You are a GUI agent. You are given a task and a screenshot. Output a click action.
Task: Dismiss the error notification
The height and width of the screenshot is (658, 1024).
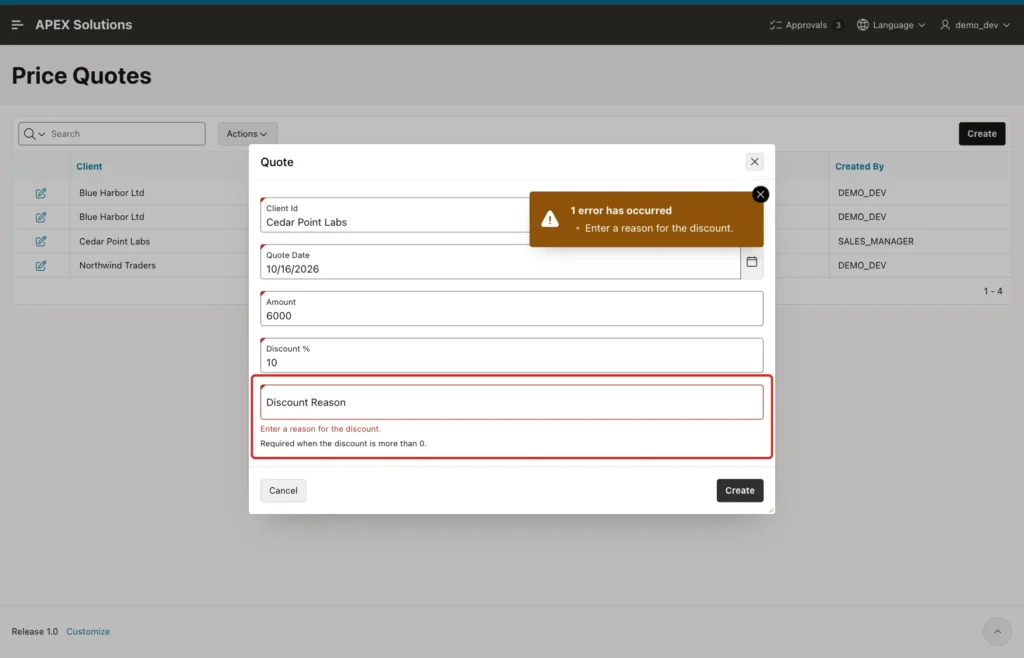[760, 195]
